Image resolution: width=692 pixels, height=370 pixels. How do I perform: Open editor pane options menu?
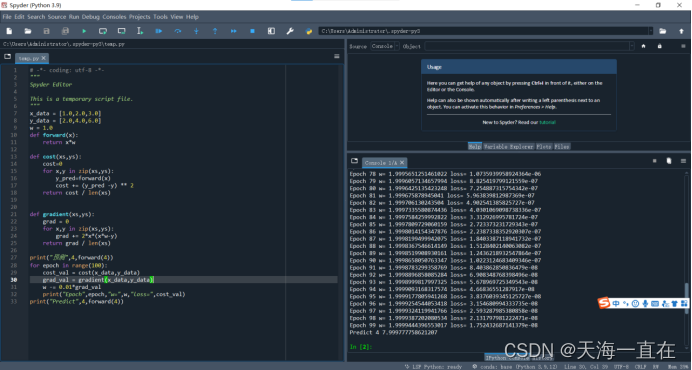[336, 57]
